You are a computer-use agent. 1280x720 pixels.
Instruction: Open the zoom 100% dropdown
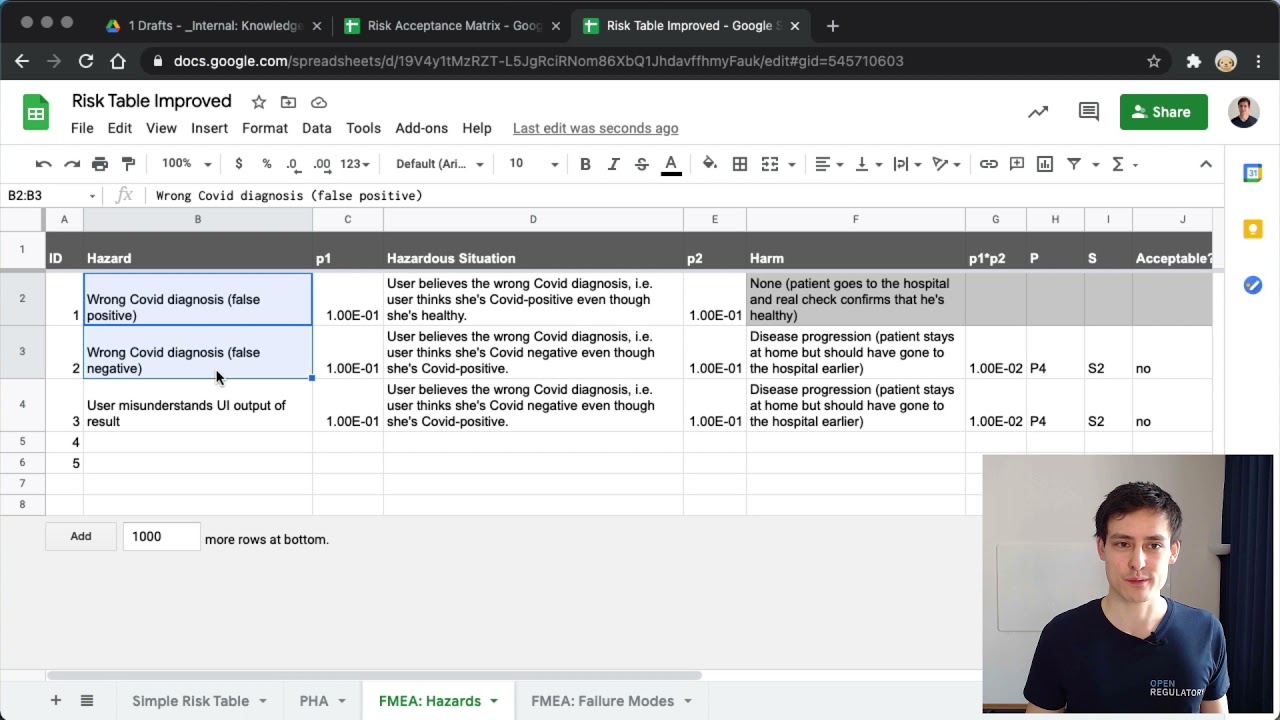186,164
